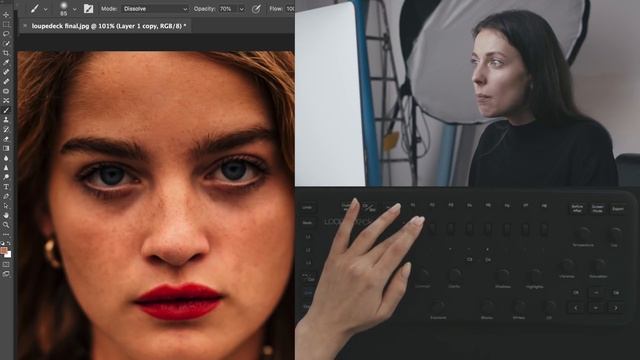Toggle pressure control for opacity
Screen dimensions: 640x360
tap(256, 9)
